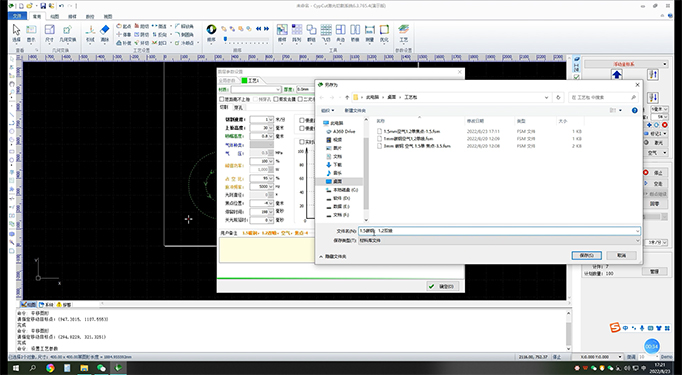
Task: Click the eraser Clear icon
Action: [x=105, y=33]
